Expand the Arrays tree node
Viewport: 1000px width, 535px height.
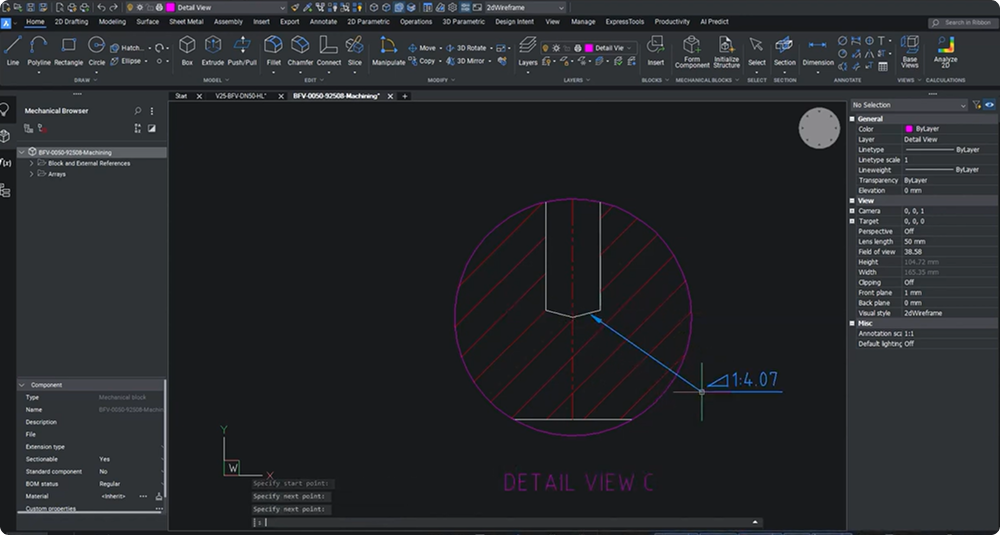(31, 174)
